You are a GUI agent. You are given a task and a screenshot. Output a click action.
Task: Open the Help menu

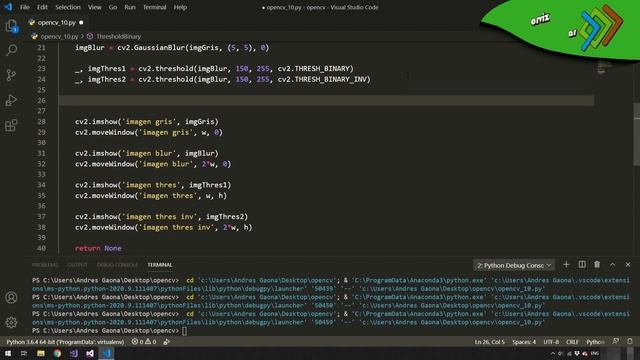[x=180, y=7]
